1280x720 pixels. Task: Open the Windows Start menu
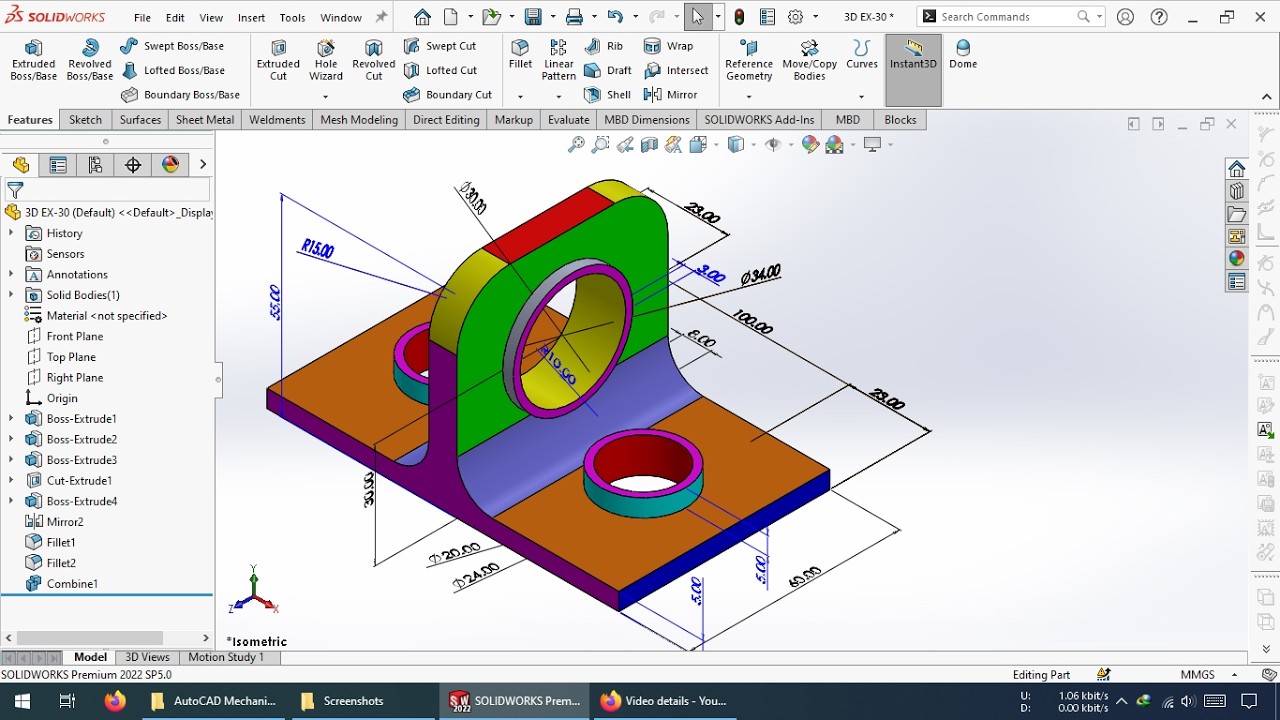pyautogui.click(x=21, y=701)
